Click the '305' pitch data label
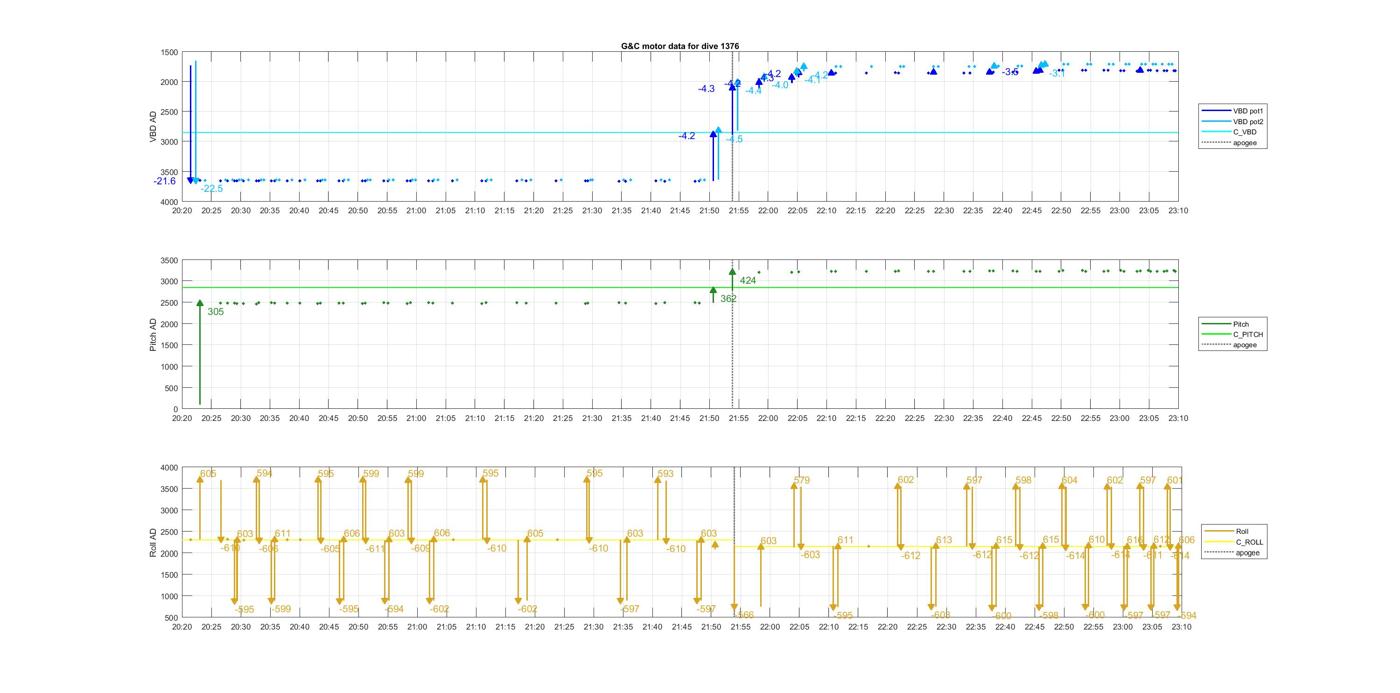Screen dimensions: 1400x693 point(216,312)
